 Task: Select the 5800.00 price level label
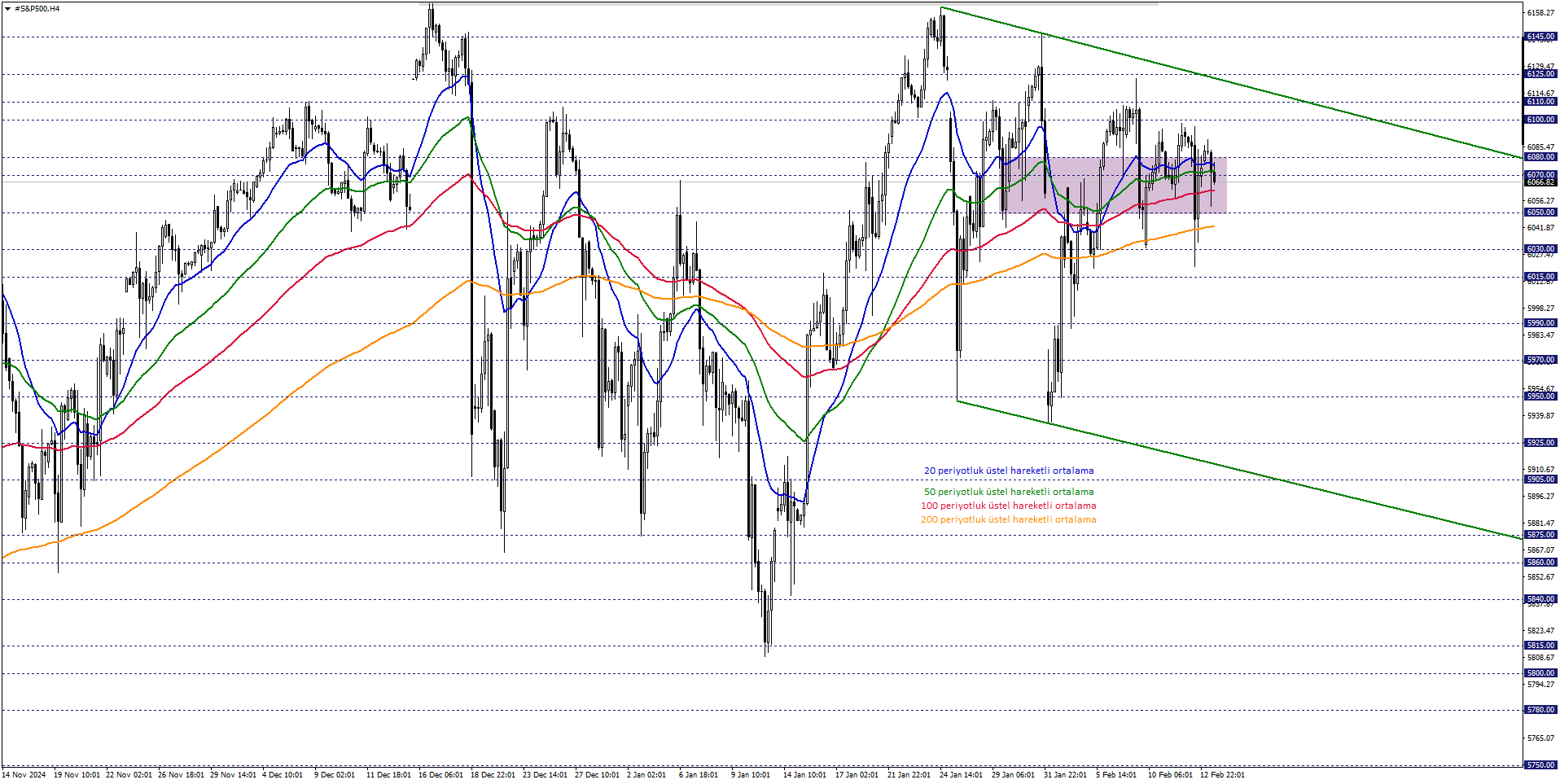click(x=1540, y=673)
